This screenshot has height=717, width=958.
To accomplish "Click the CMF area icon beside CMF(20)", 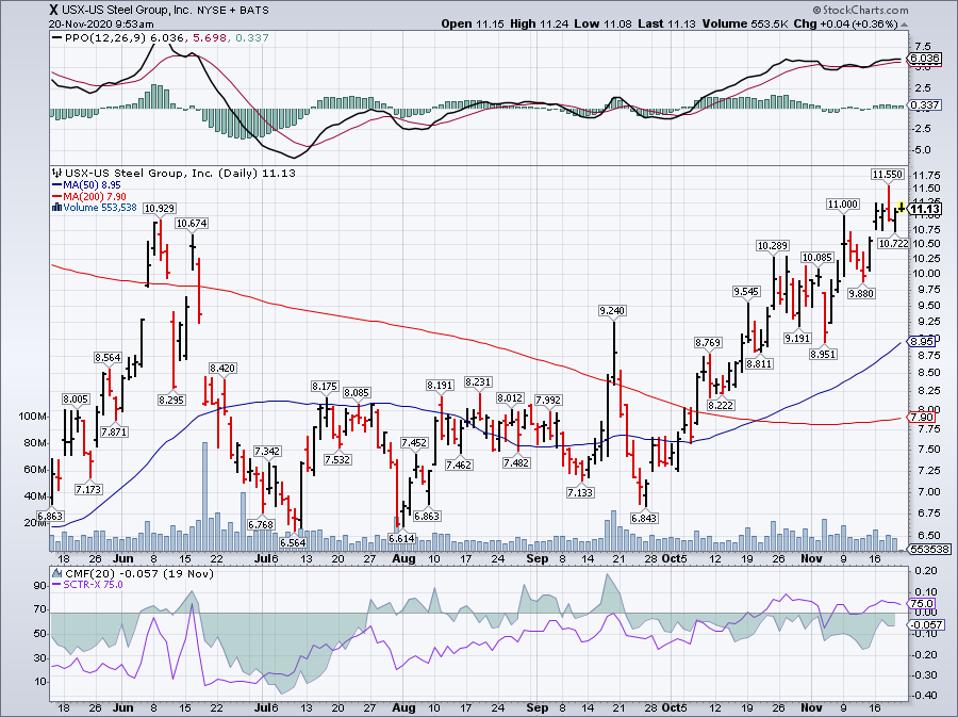I will 57,573.
